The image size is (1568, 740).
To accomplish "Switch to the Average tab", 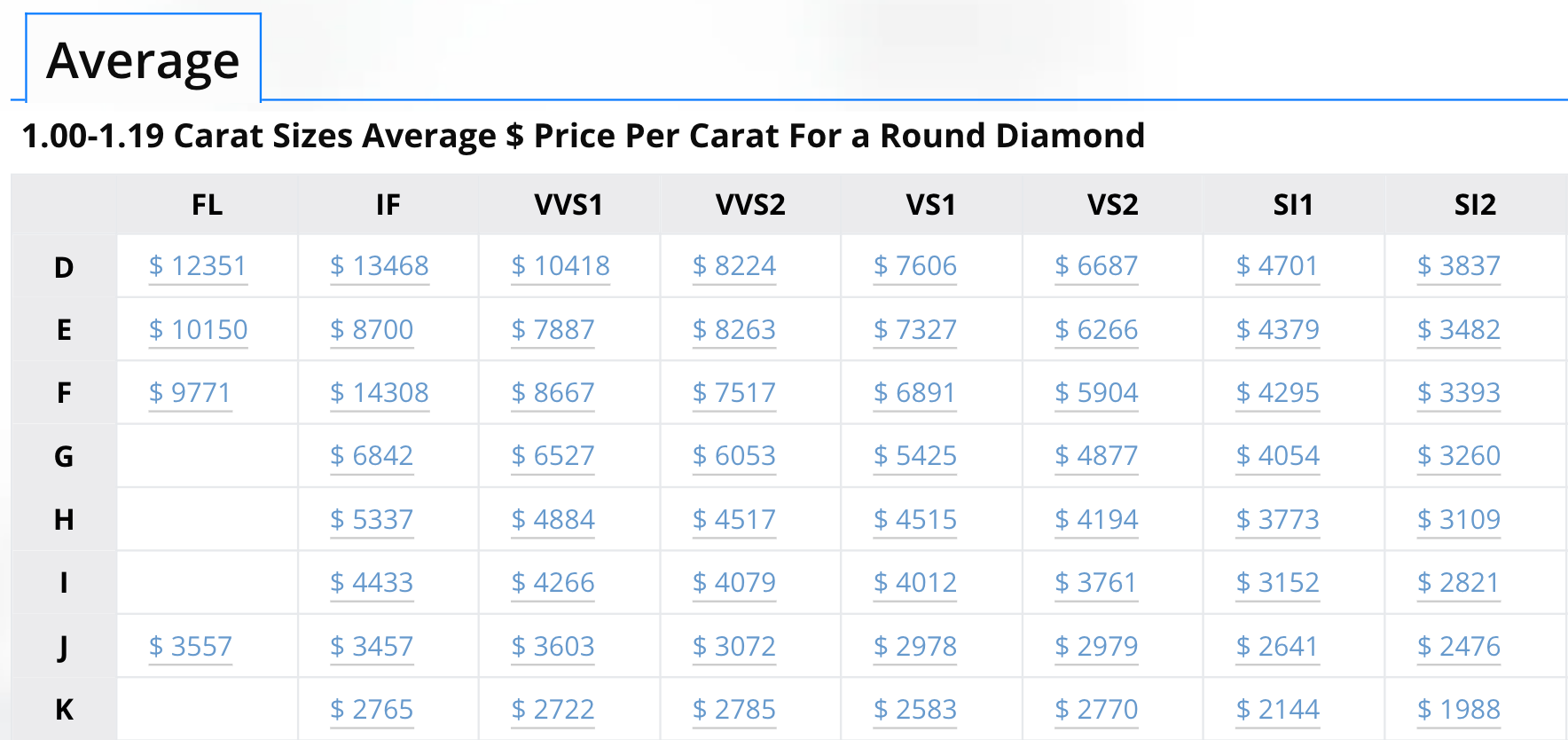I will [x=143, y=60].
